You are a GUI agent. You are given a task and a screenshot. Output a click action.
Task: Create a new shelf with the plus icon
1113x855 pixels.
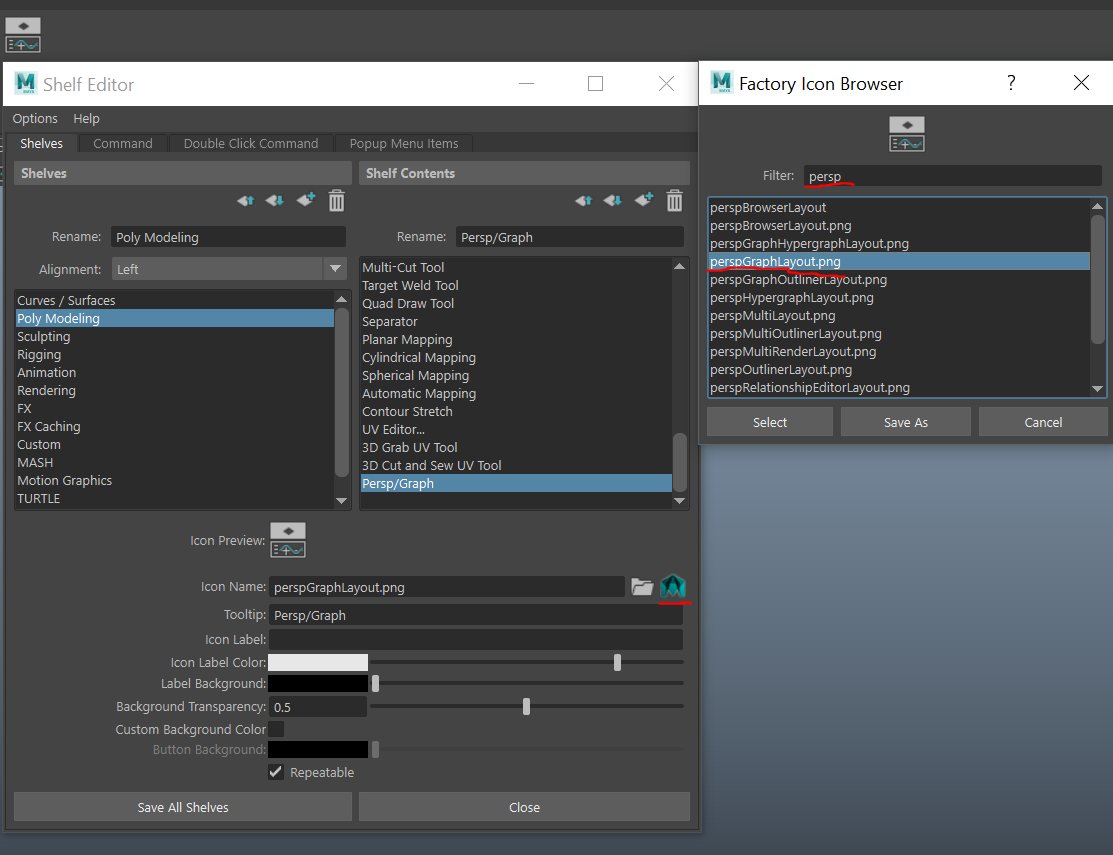click(x=306, y=200)
